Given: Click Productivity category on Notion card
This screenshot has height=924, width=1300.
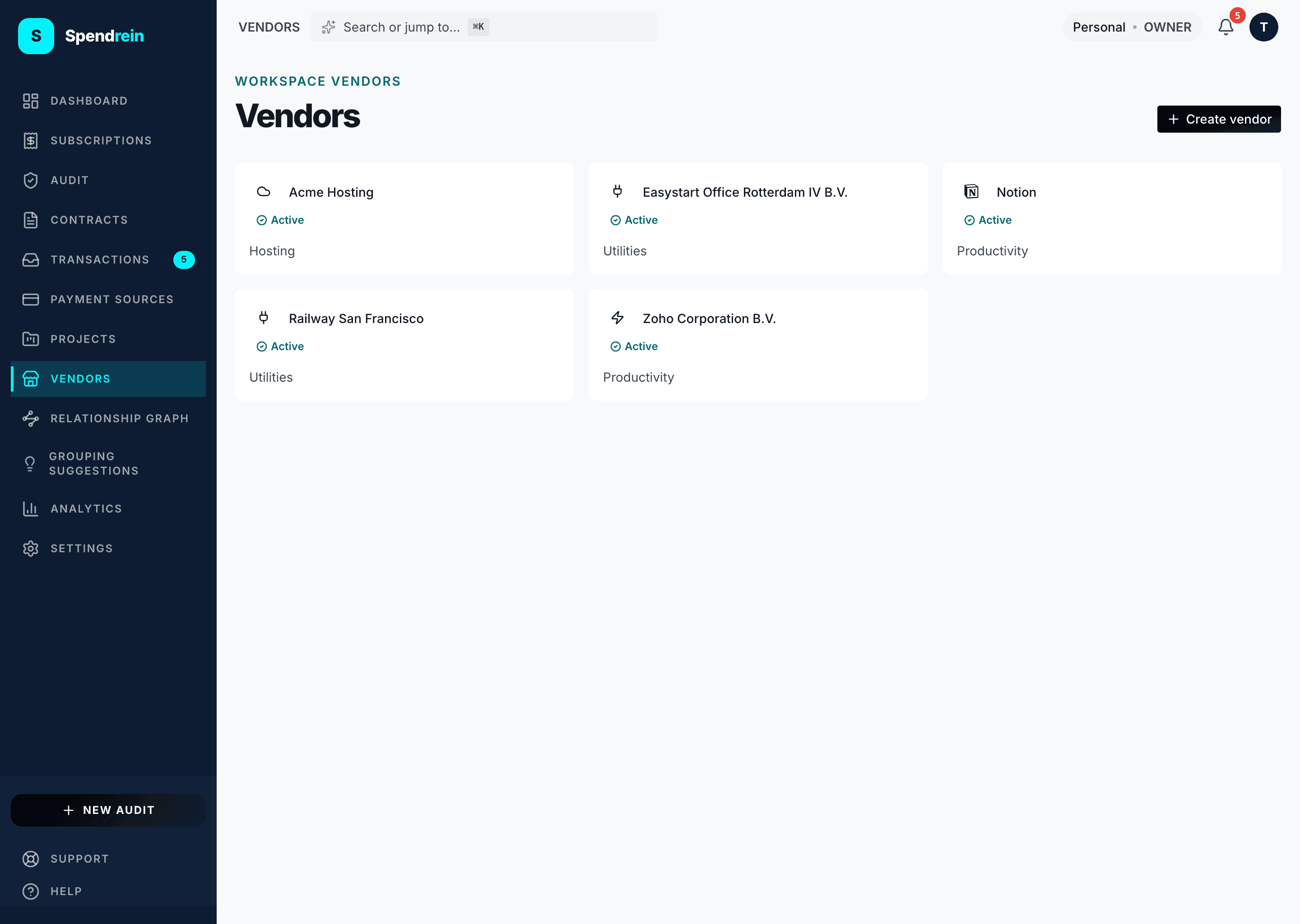Looking at the screenshot, I should click(x=992, y=251).
